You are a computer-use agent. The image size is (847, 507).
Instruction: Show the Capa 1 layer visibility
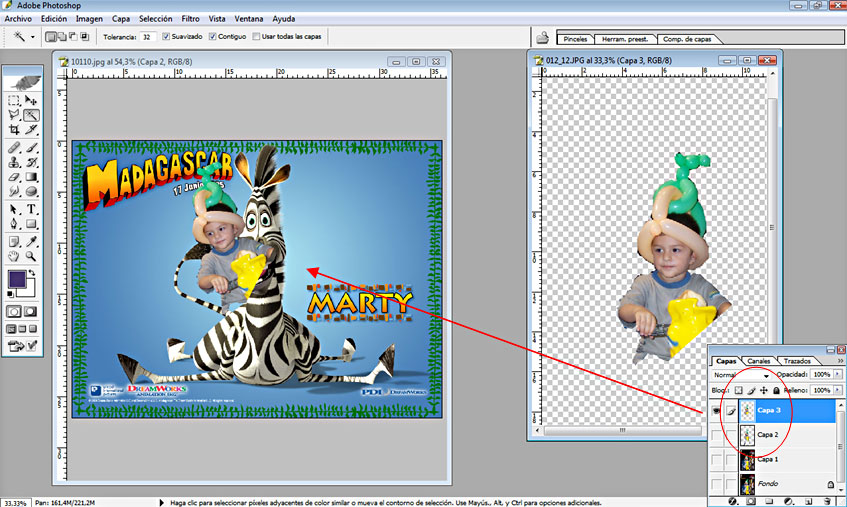(716, 460)
